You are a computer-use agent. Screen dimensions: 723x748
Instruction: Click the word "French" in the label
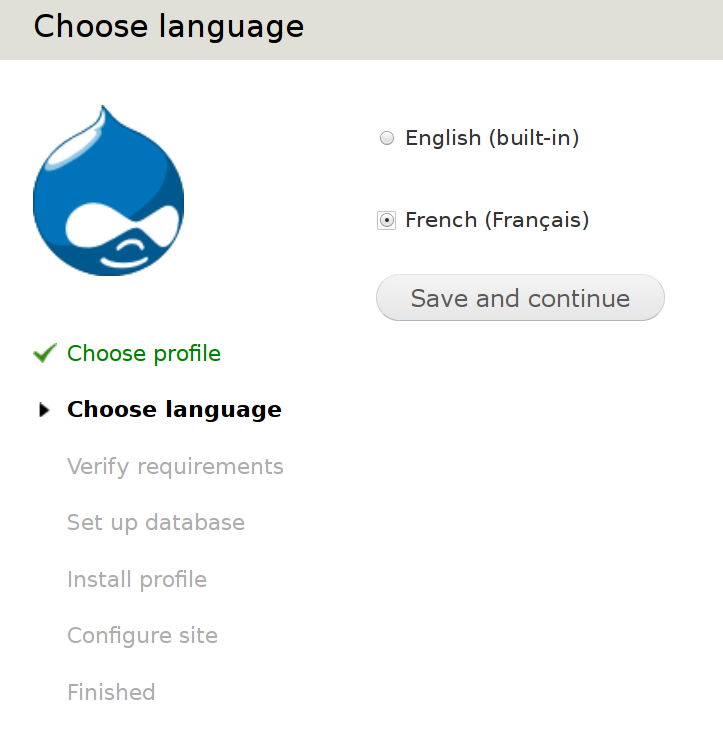[x=441, y=219]
